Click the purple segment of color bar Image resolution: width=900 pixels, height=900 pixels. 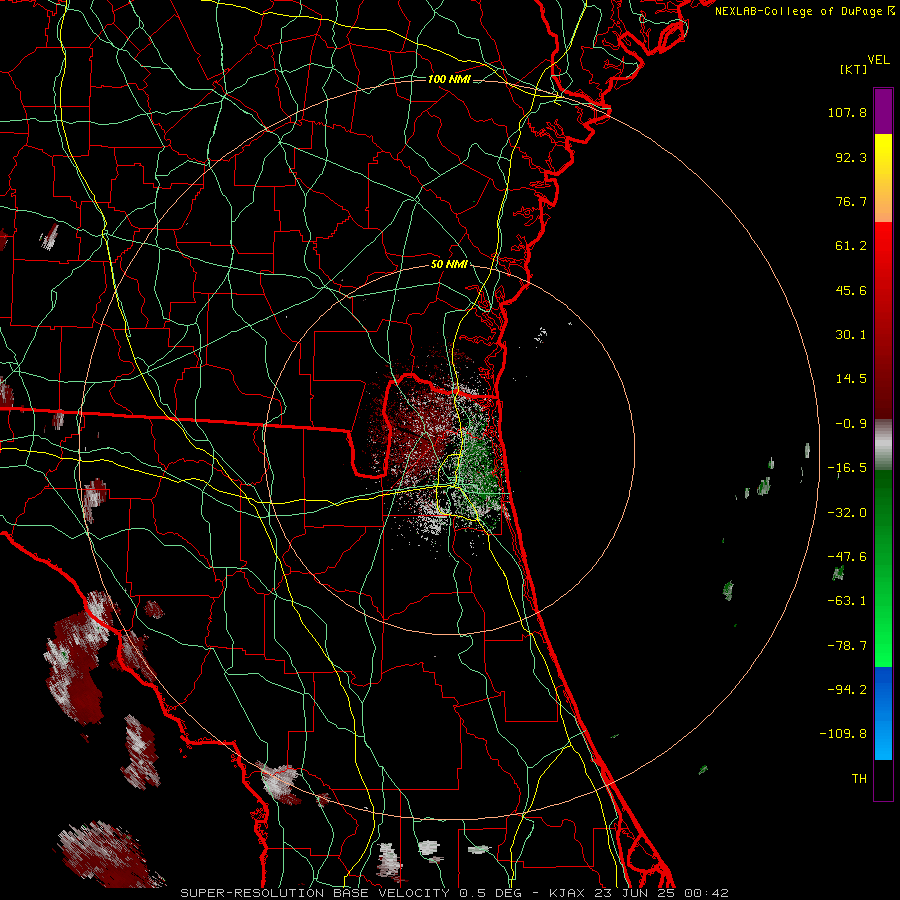883,111
